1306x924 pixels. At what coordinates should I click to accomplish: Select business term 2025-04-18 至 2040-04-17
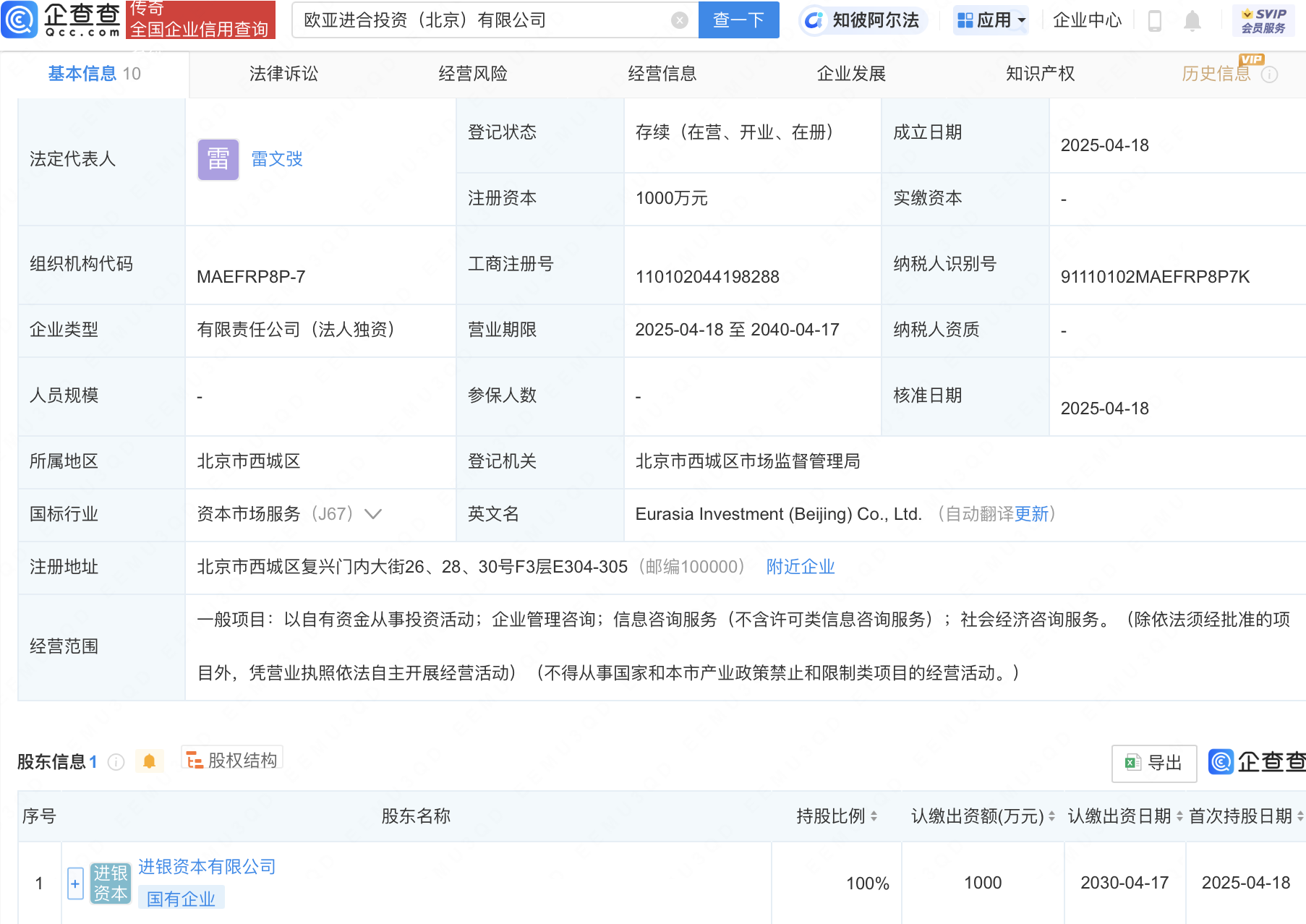click(x=737, y=330)
